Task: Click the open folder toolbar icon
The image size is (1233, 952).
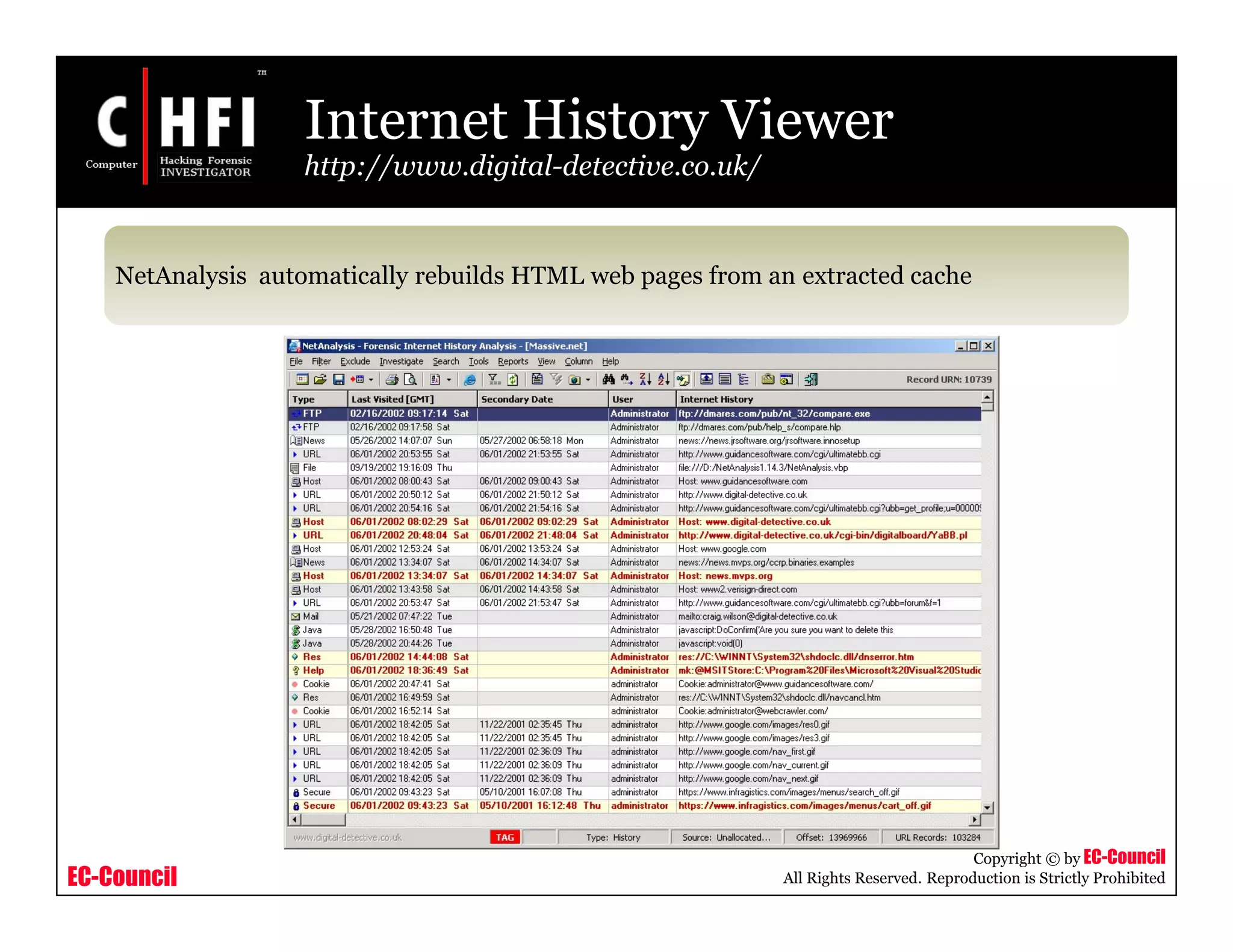Action: [320, 379]
